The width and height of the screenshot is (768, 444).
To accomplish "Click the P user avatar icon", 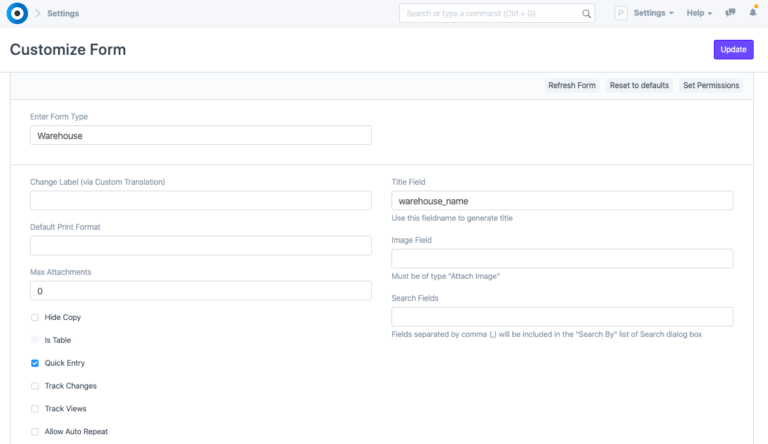I will point(620,13).
